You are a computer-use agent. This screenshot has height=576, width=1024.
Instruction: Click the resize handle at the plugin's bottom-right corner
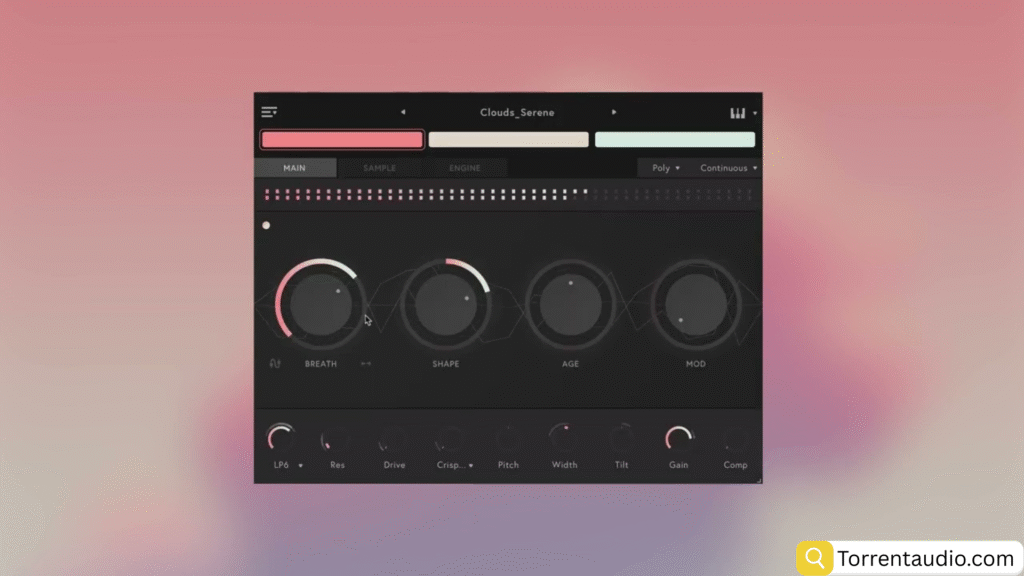(x=757, y=480)
